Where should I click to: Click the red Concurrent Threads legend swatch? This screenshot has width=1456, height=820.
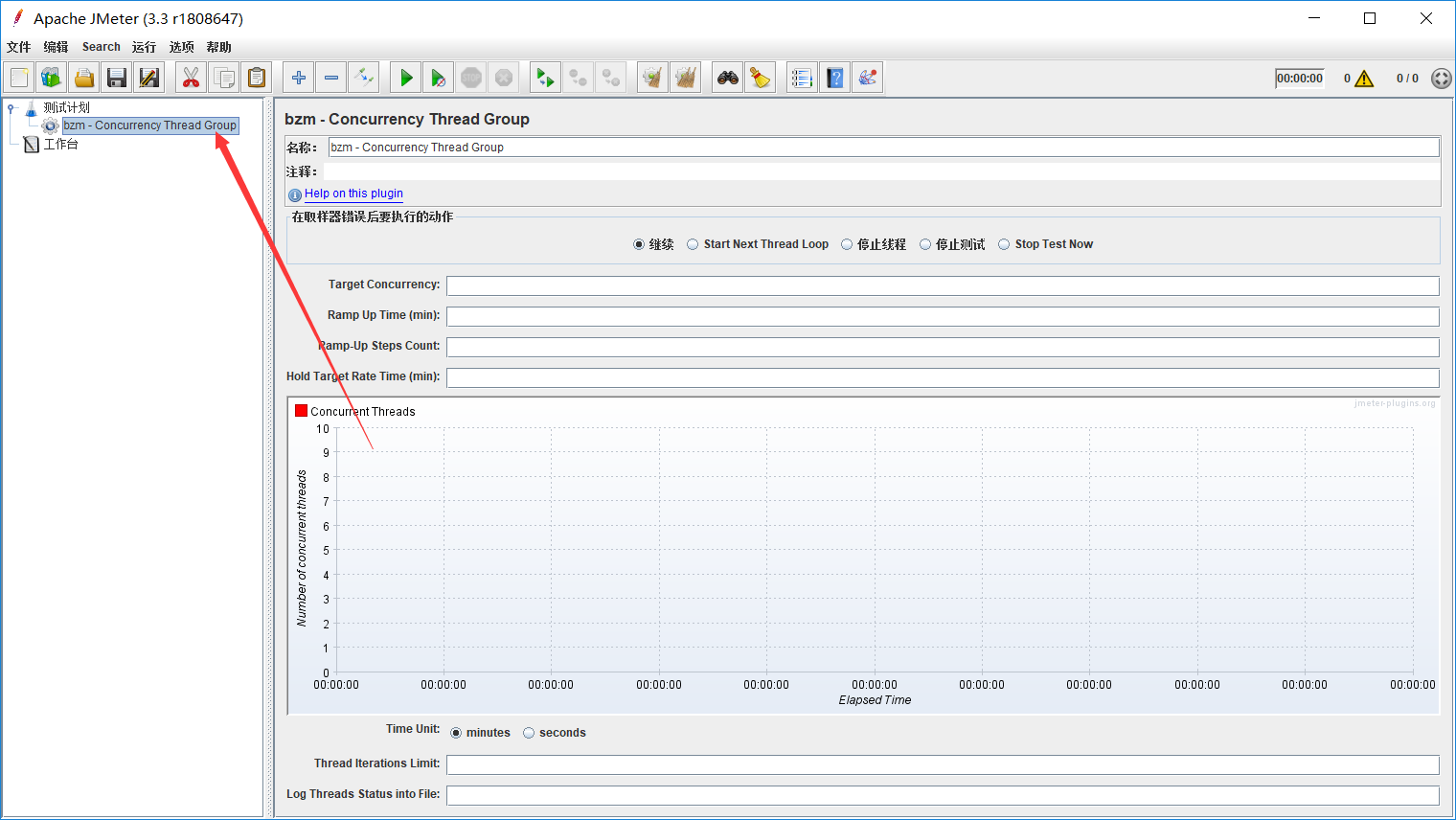click(x=301, y=411)
